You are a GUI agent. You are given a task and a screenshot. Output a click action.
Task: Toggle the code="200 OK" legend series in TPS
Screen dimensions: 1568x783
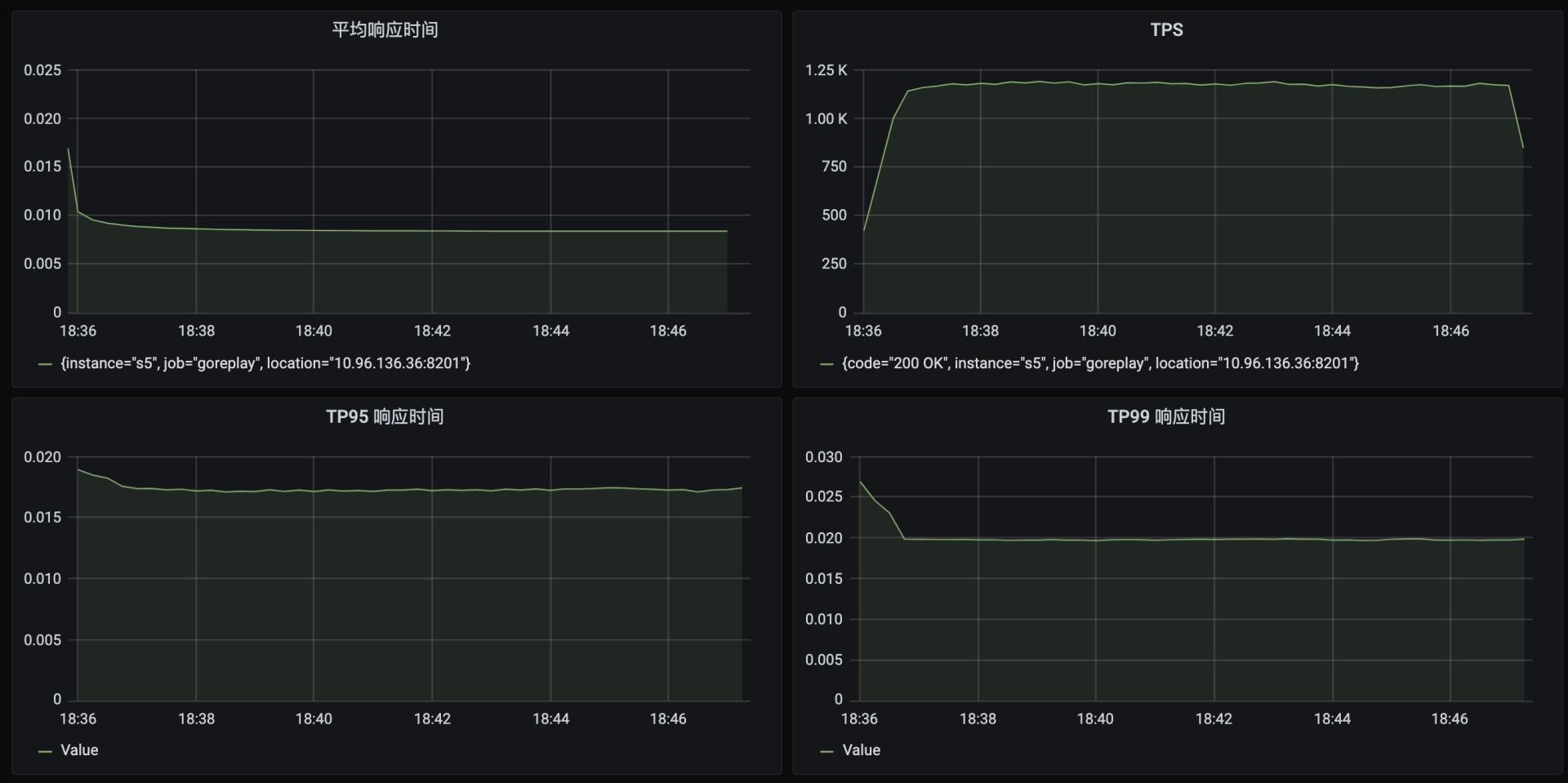pyautogui.click(x=1101, y=363)
